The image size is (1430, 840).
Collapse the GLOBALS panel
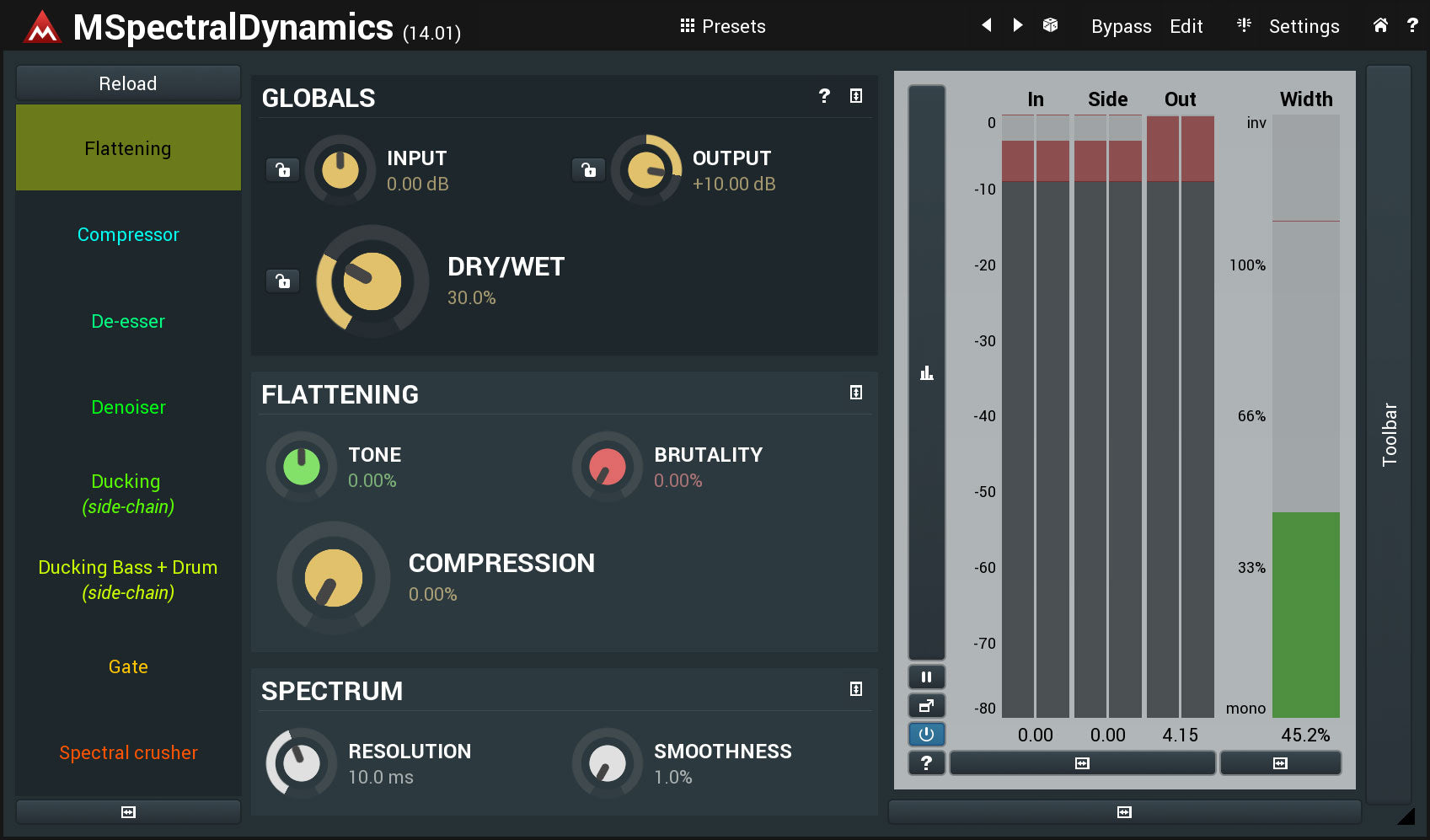(x=856, y=96)
